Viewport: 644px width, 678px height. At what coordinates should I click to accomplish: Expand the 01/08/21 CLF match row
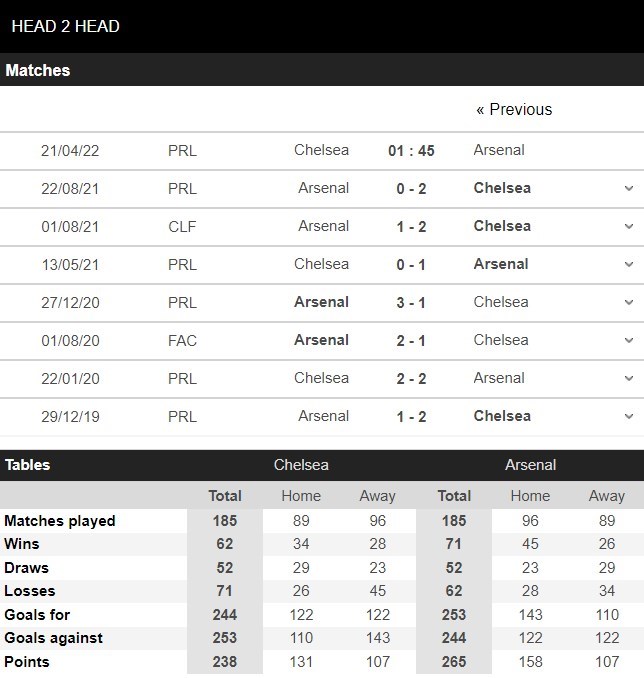tap(629, 226)
